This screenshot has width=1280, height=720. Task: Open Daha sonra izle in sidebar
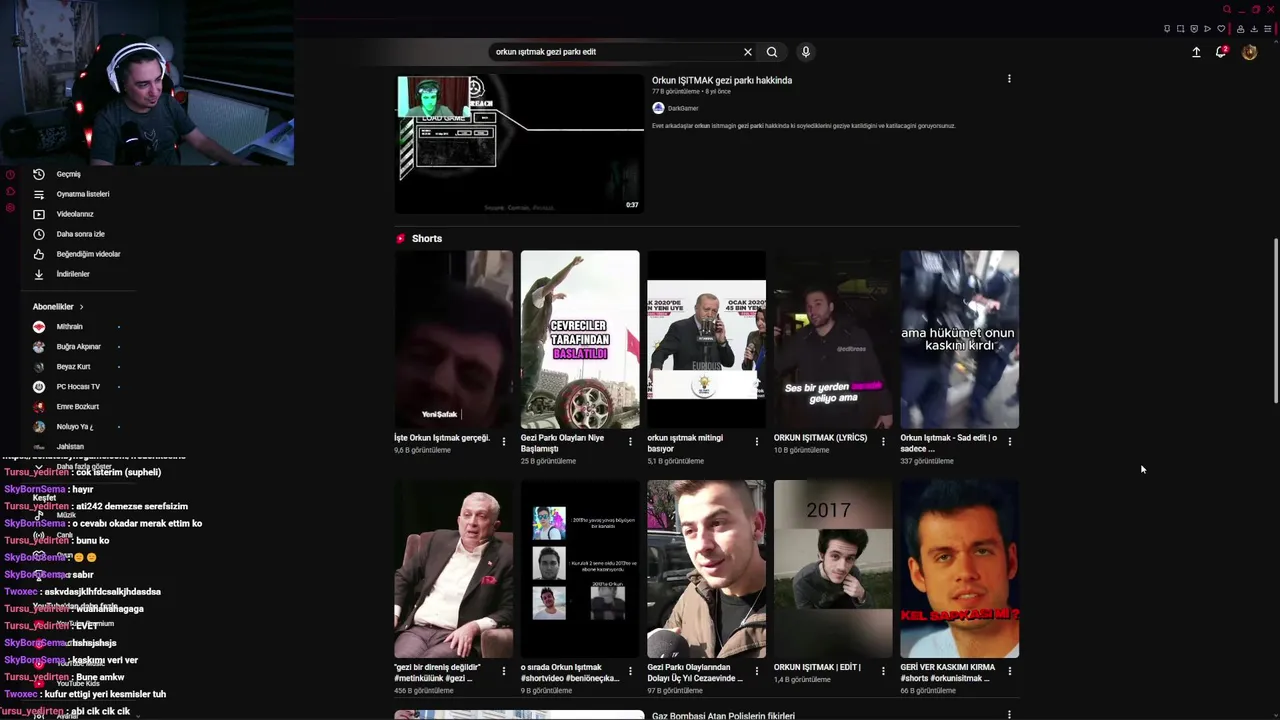tap(80, 234)
